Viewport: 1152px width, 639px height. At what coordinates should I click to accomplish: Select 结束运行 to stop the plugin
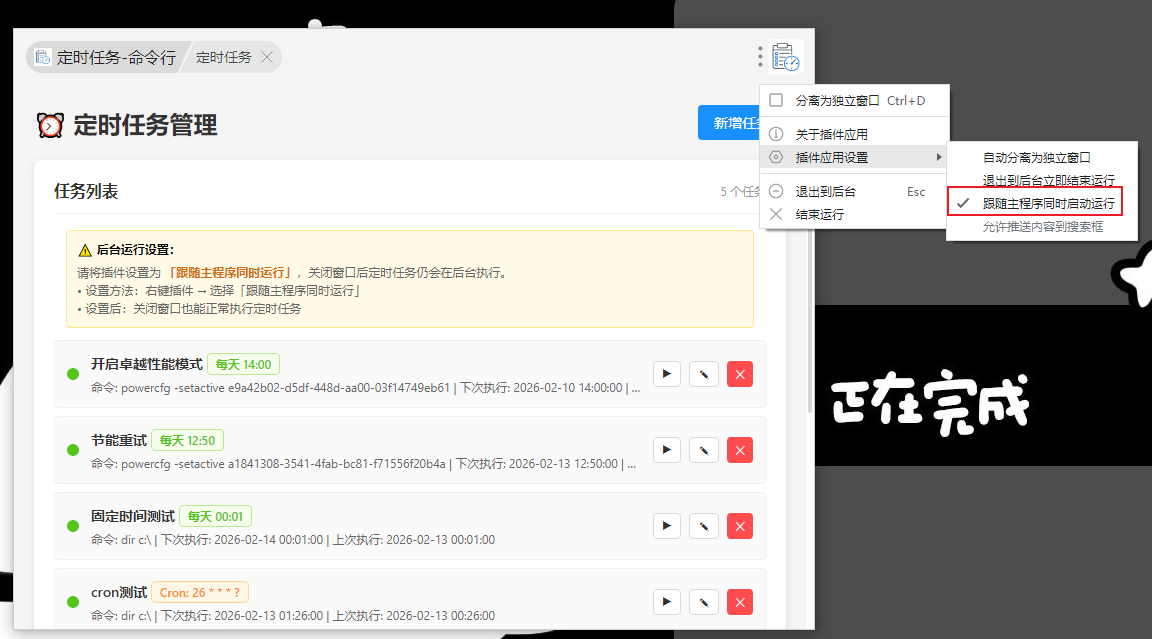[x=819, y=214]
